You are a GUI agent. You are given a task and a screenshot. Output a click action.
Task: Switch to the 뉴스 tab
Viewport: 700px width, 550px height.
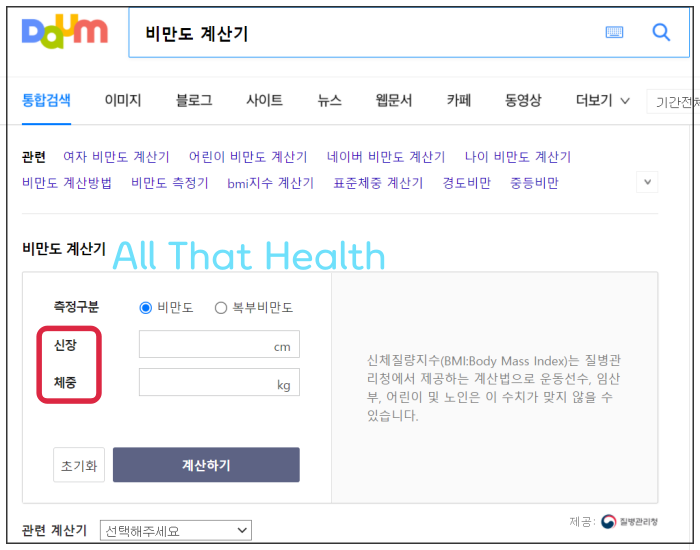pyautogui.click(x=329, y=100)
